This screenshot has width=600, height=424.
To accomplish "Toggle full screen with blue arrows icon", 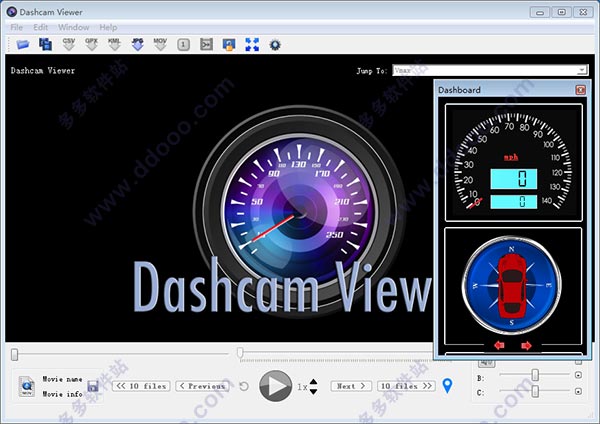I will (252, 45).
